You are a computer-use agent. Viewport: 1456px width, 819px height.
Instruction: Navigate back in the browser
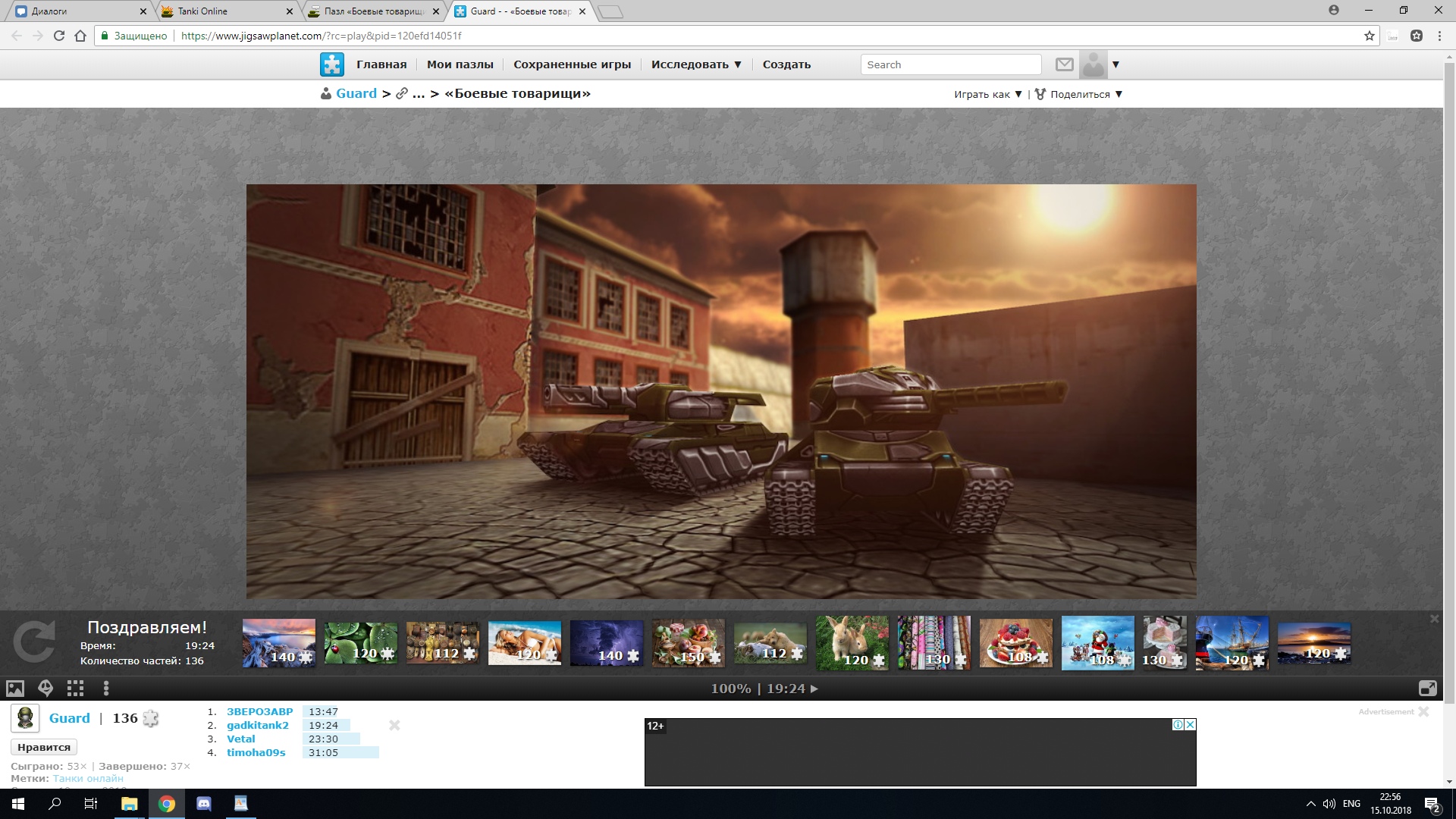(x=17, y=36)
